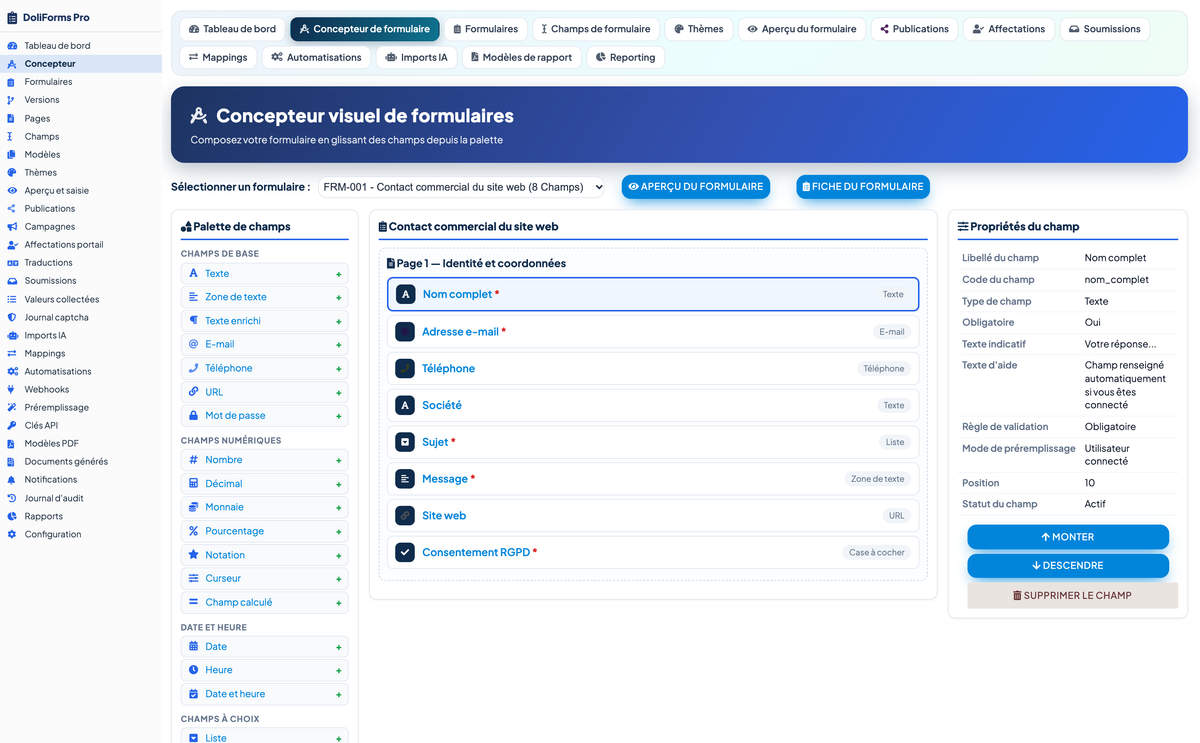The height and width of the screenshot is (743, 1200).
Task: Click the Aperçu du formulaire button
Action: pyautogui.click(x=696, y=187)
